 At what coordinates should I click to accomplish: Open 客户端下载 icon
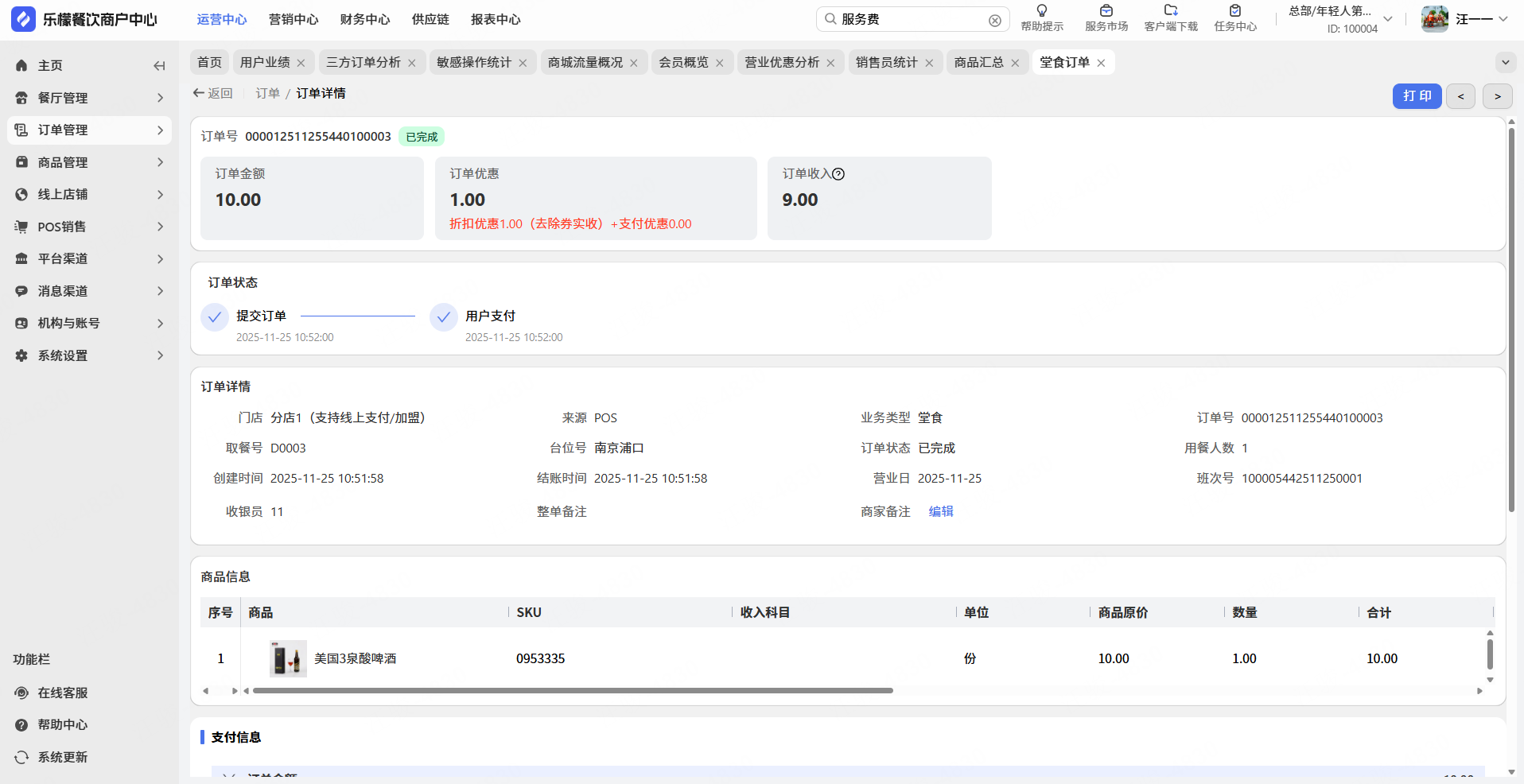pyautogui.click(x=1171, y=11)
